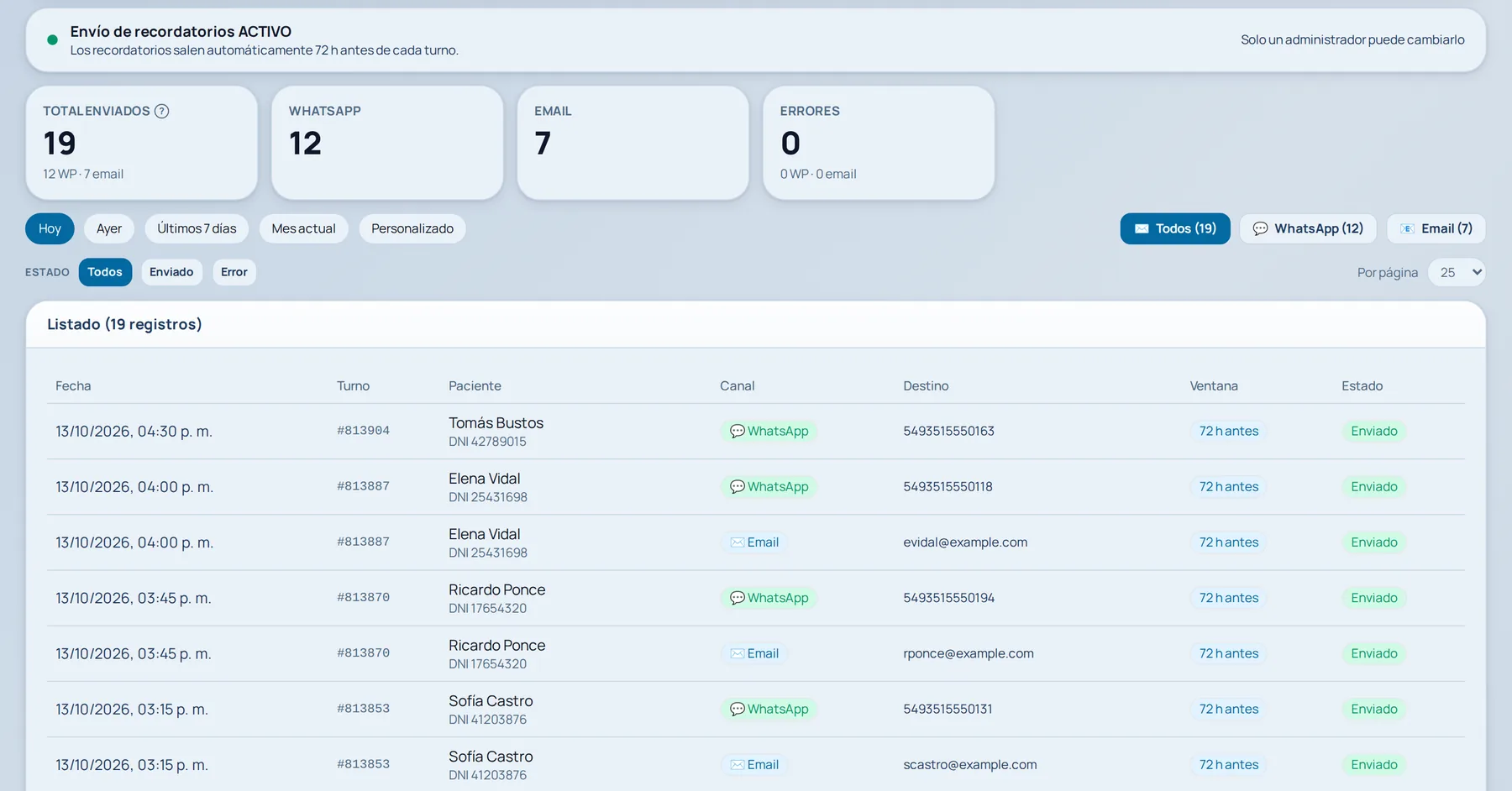This screenshot has width=1512, height=791.
Task: Click the Email icon for rponce@example.com
Action: (738, 653)
